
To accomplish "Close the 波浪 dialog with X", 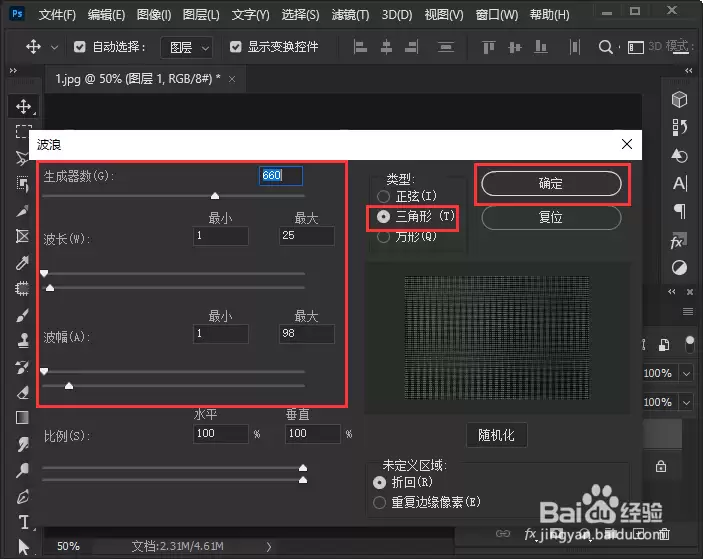I will (x=627, y=144).
